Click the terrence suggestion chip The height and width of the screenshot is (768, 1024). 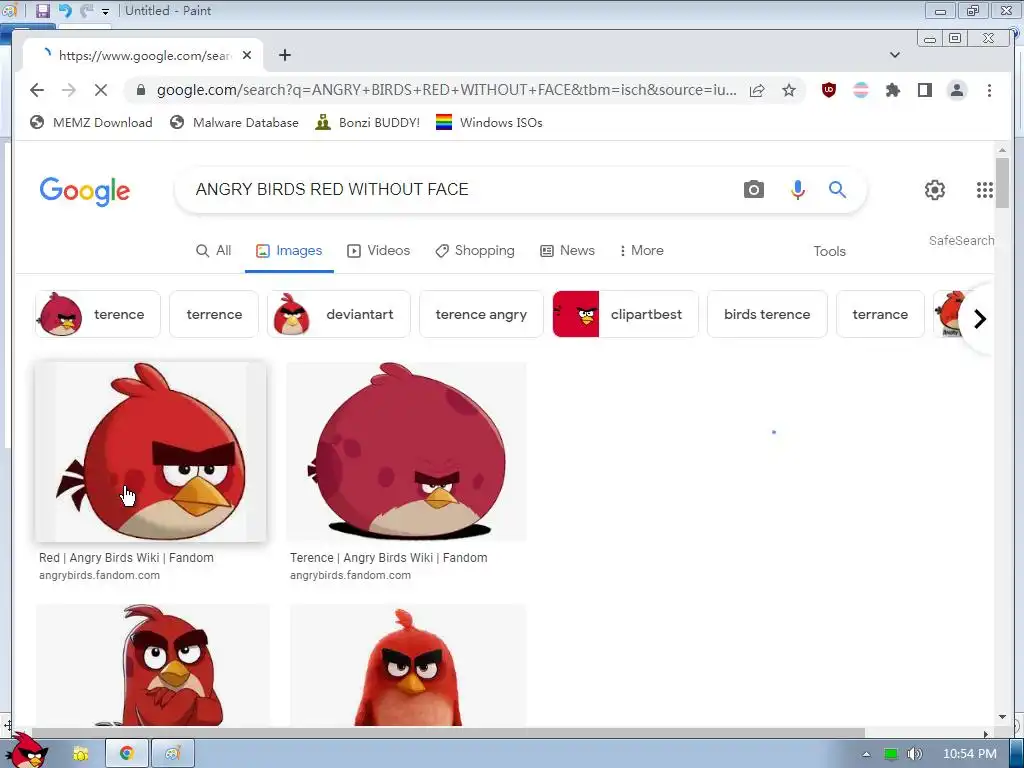point(214,314)
